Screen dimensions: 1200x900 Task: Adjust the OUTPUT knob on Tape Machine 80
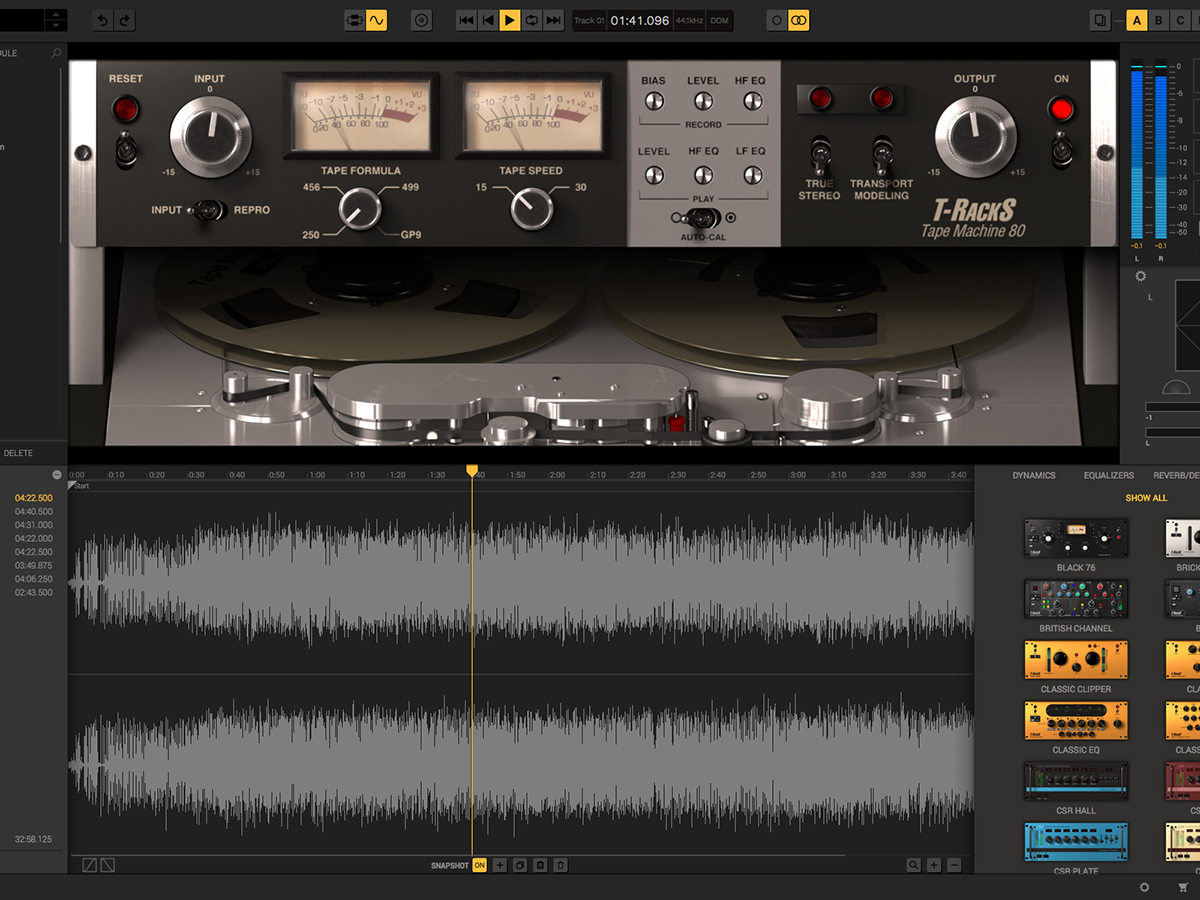[974, 133]
